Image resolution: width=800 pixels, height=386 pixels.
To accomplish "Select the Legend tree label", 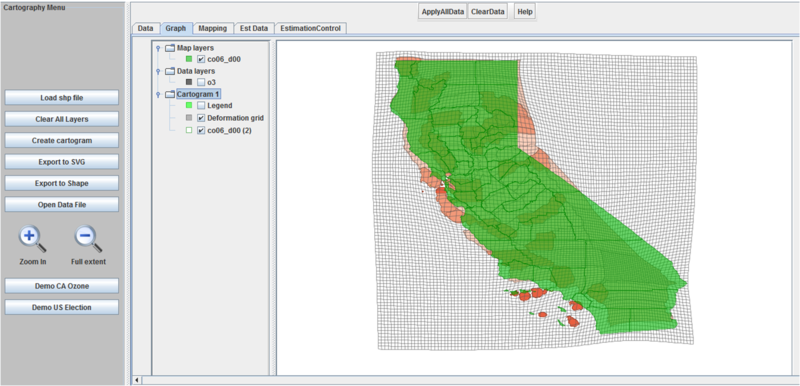I will tap(219, 106).
